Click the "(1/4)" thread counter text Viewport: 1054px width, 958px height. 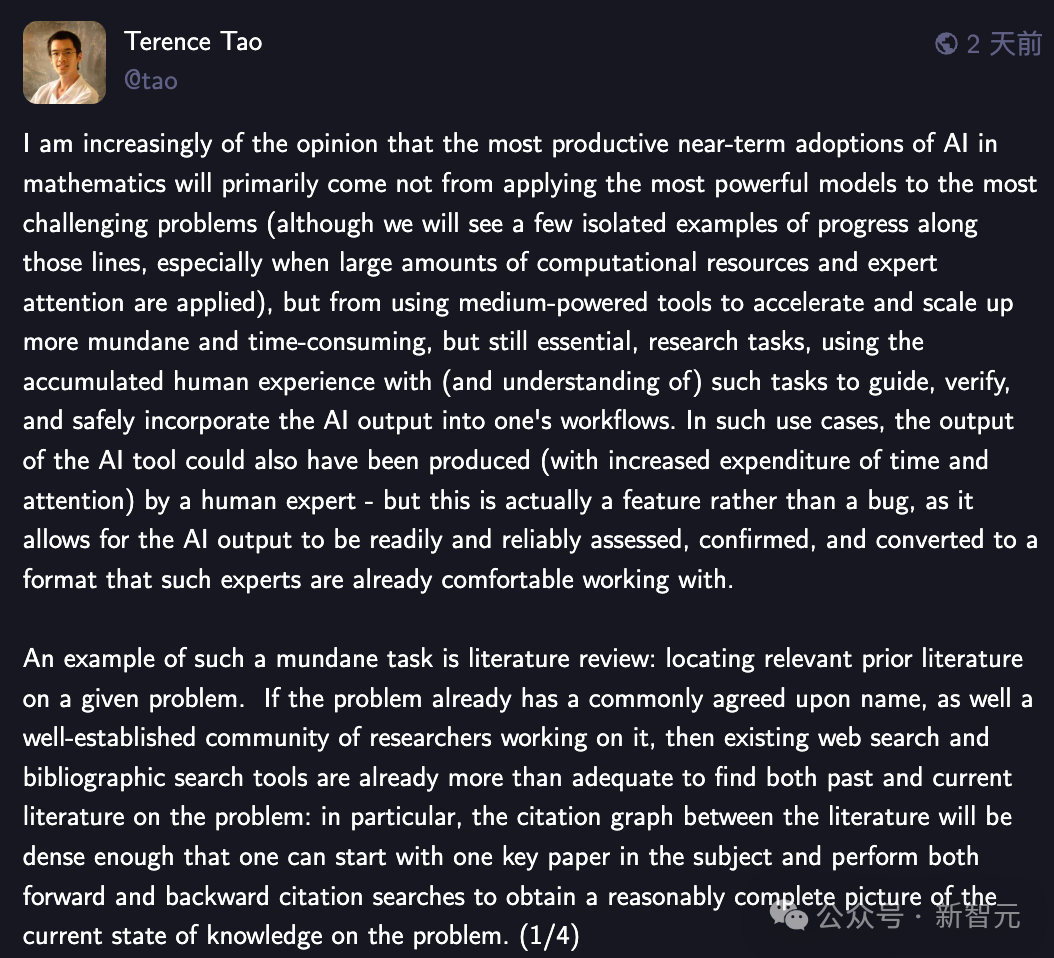point(544,936)
